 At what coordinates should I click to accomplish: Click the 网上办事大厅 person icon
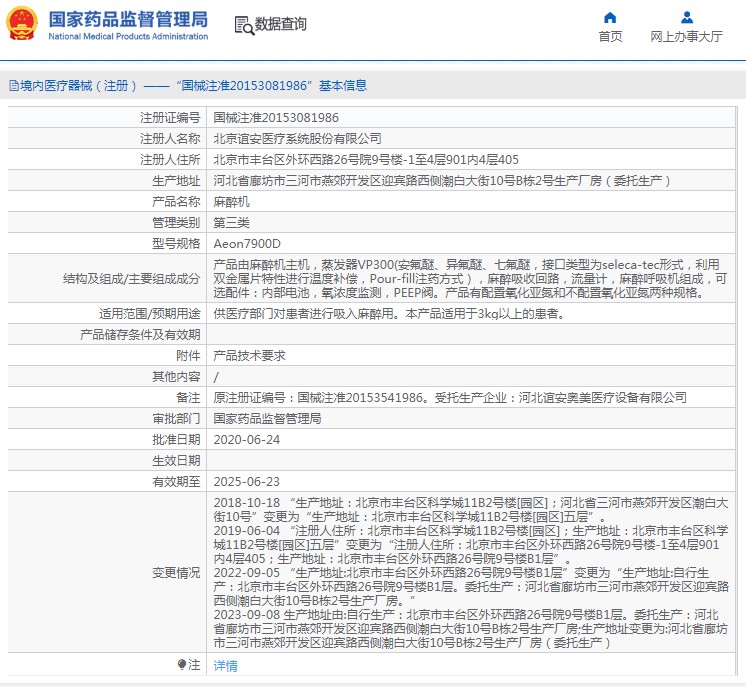pyautogui.click(x=686, y=17)
